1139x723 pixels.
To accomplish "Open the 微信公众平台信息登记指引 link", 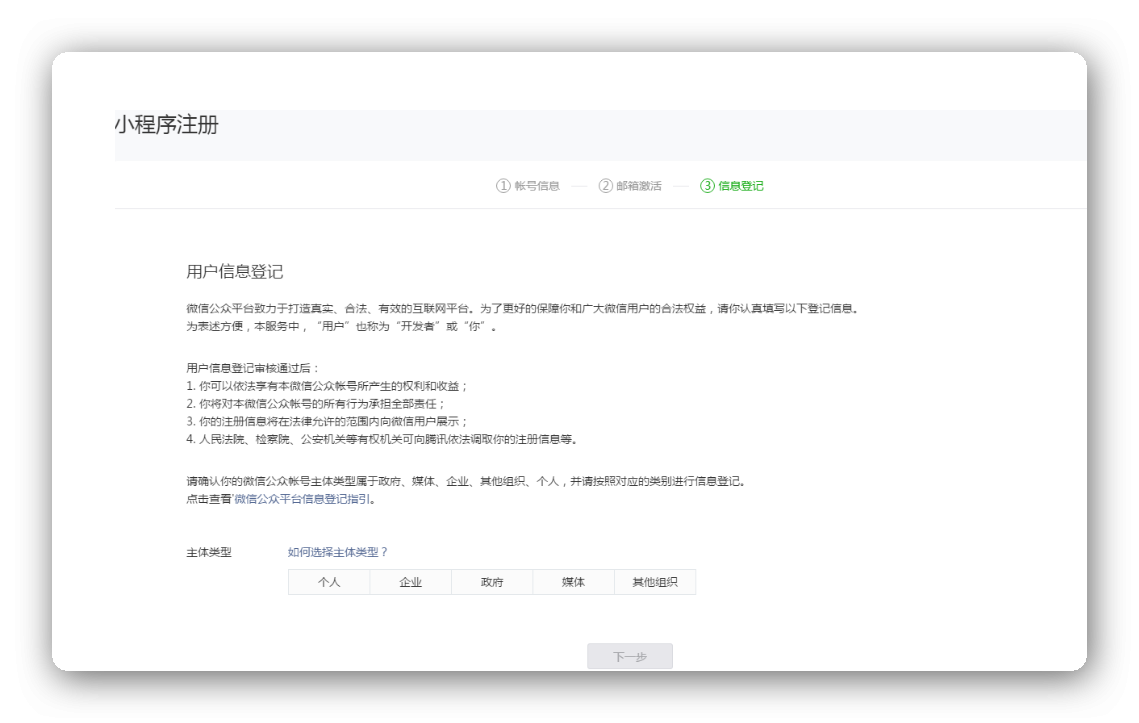I will click(x=303, y=499).
